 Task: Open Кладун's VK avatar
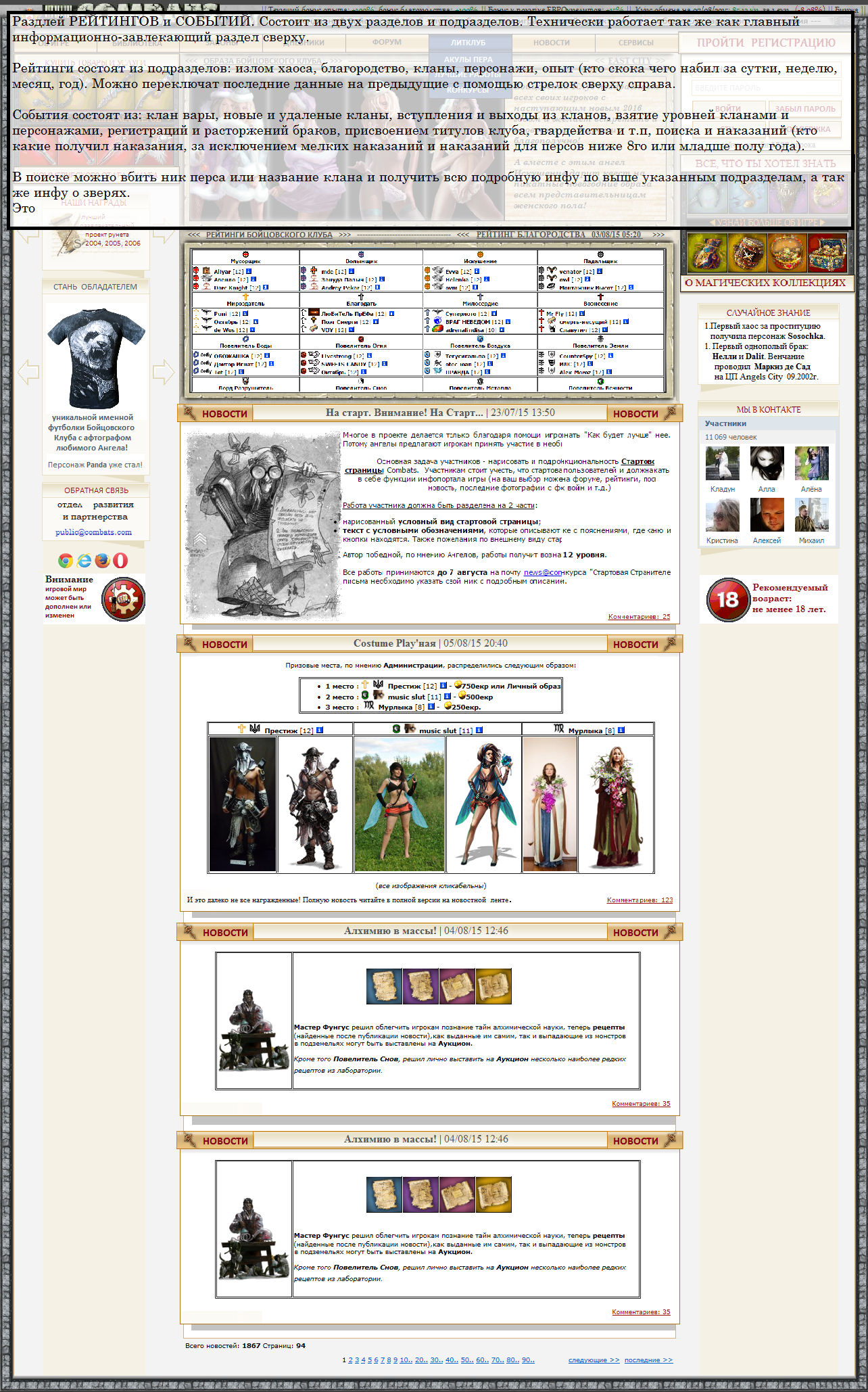click(723, 463)
